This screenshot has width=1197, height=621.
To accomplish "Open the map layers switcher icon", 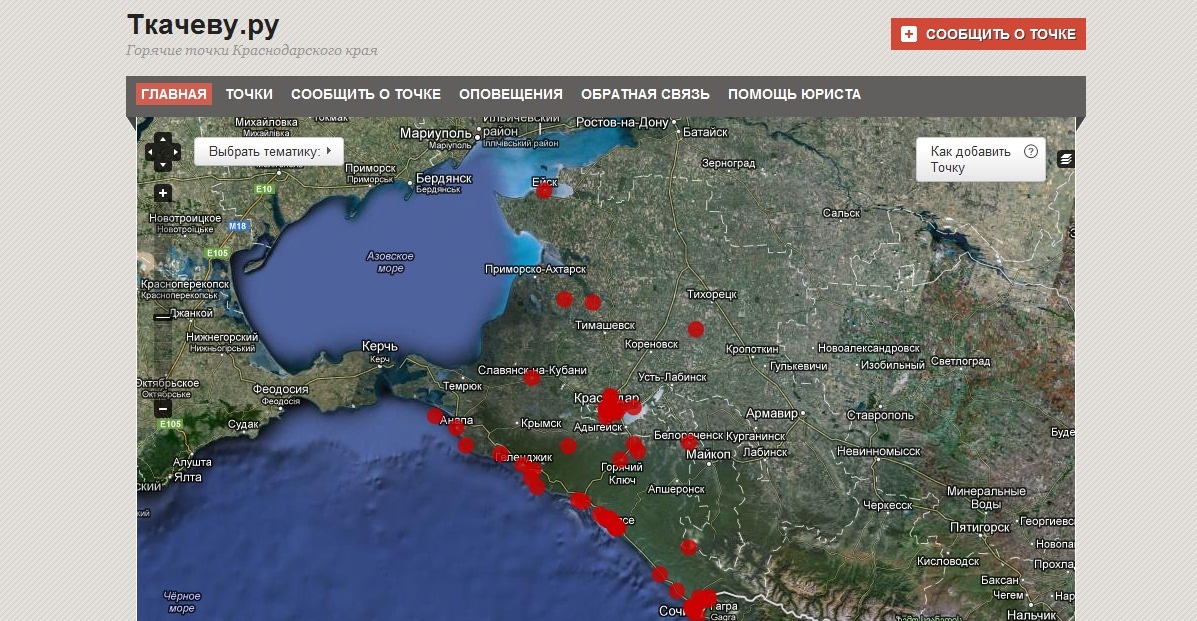I will pyautogui.click(x=1065, y=159).
